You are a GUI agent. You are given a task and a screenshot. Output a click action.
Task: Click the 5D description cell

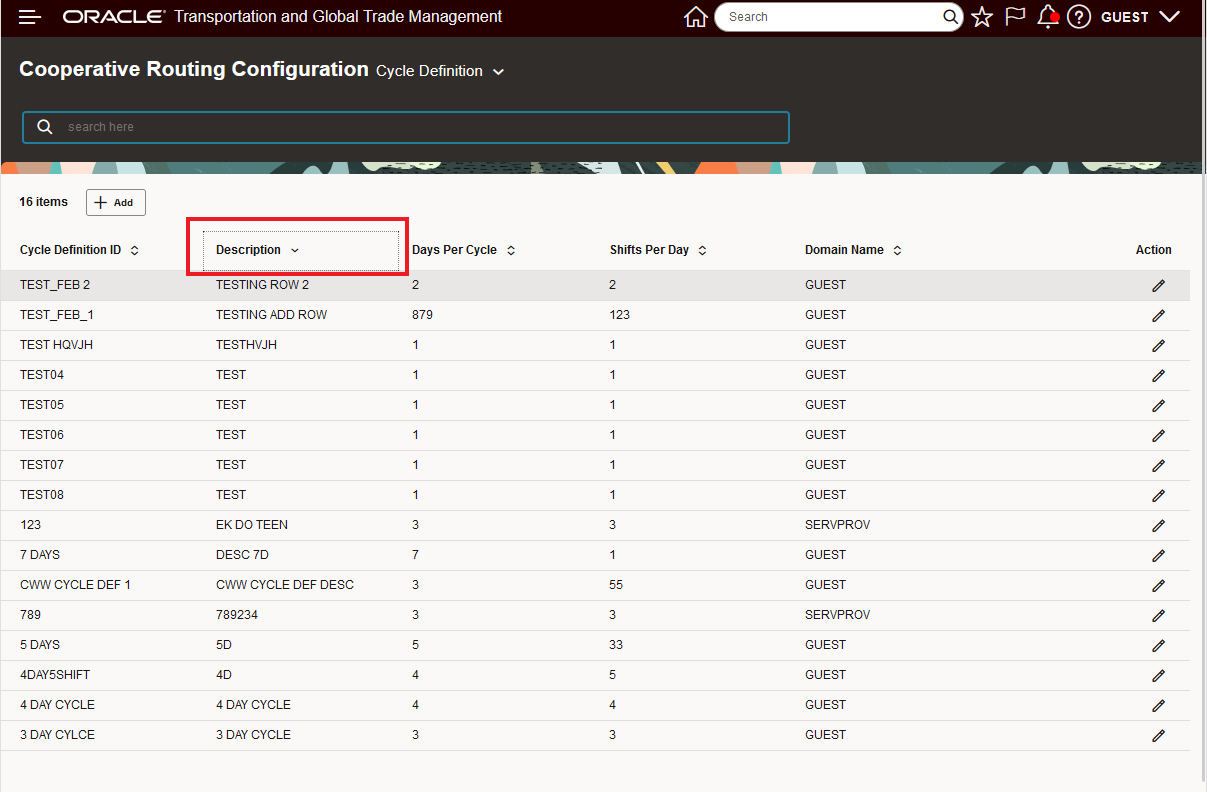(x=224, y=645)
